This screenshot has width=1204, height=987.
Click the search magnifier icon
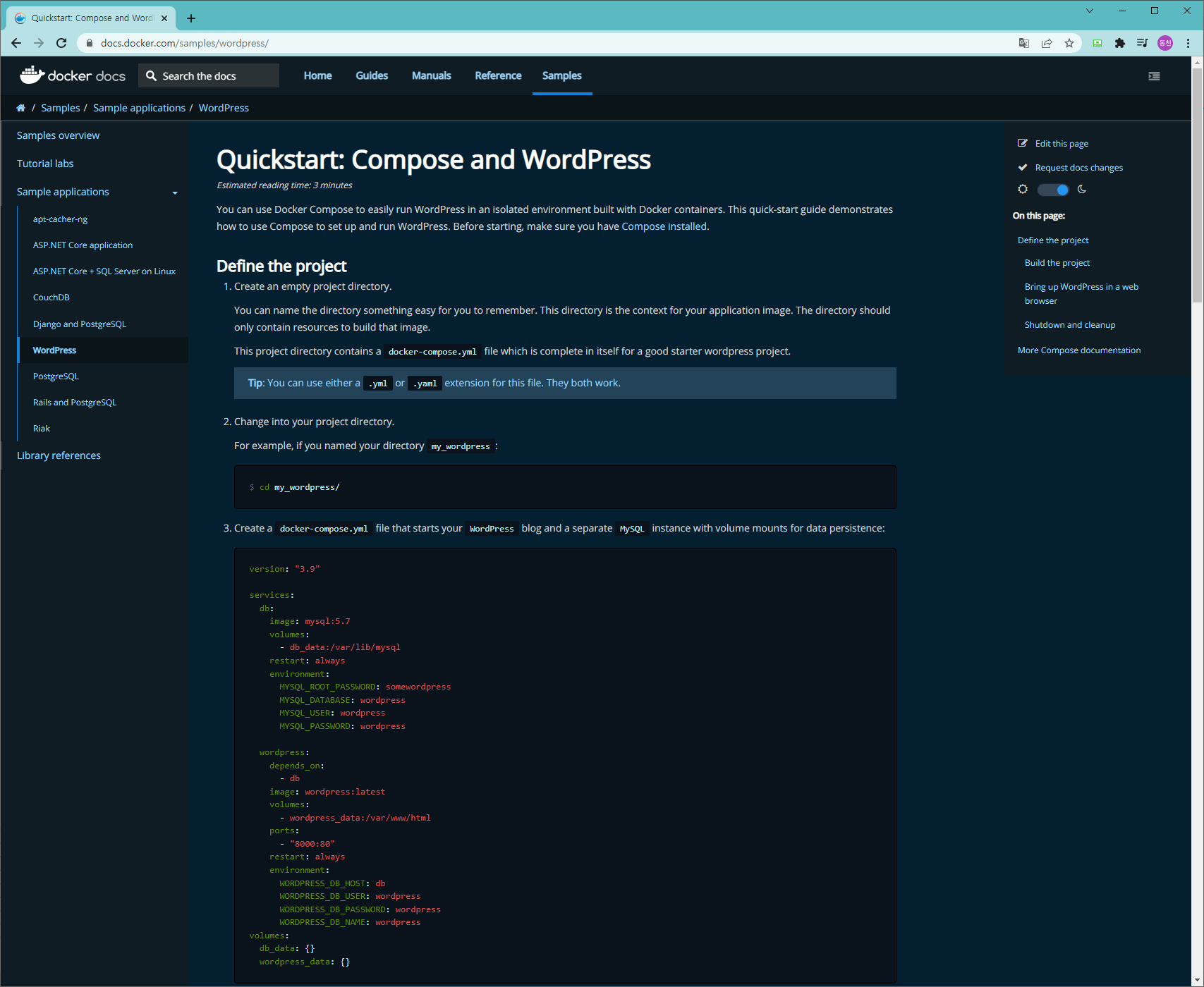[151, 75]
